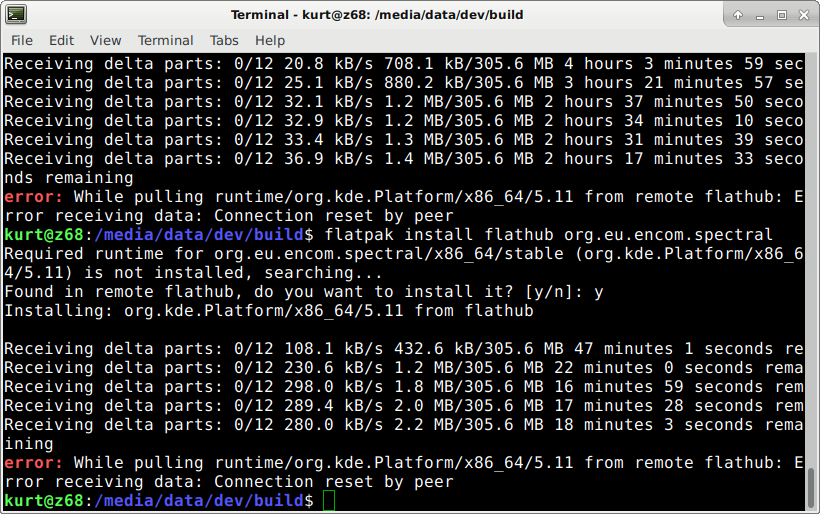Open the Help menu
Image resolution: width=820 pixels, height=514 pixels.
(x=270, y=40)
